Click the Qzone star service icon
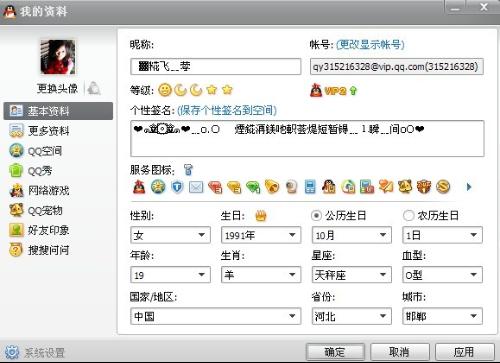Viewport: 500px width, 363px height. click(x=158, y=187)
